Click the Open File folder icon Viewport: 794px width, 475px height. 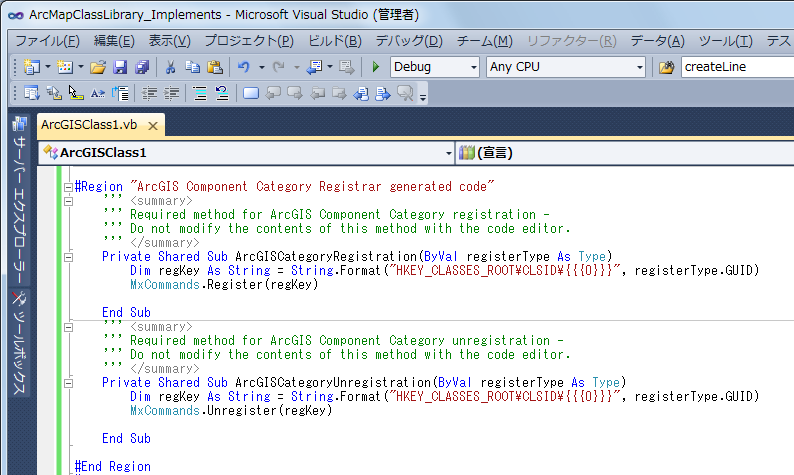coord(98,67)
